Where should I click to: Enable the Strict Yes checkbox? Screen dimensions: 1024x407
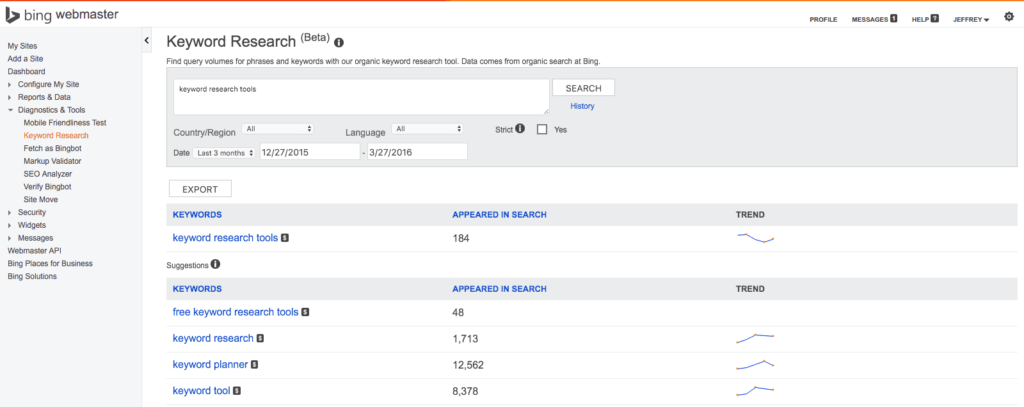[541, 129]
